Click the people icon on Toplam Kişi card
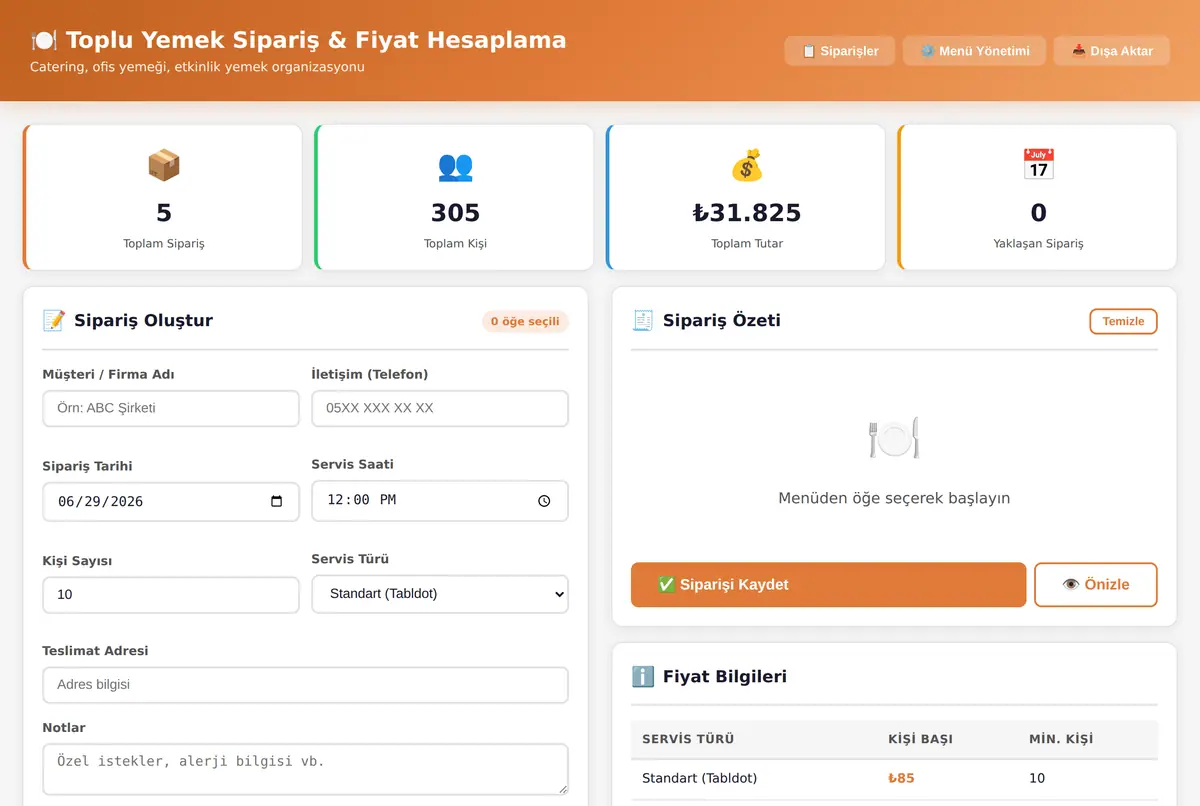1200x806 pixels. pyautogui.click(x=455, y=165)
